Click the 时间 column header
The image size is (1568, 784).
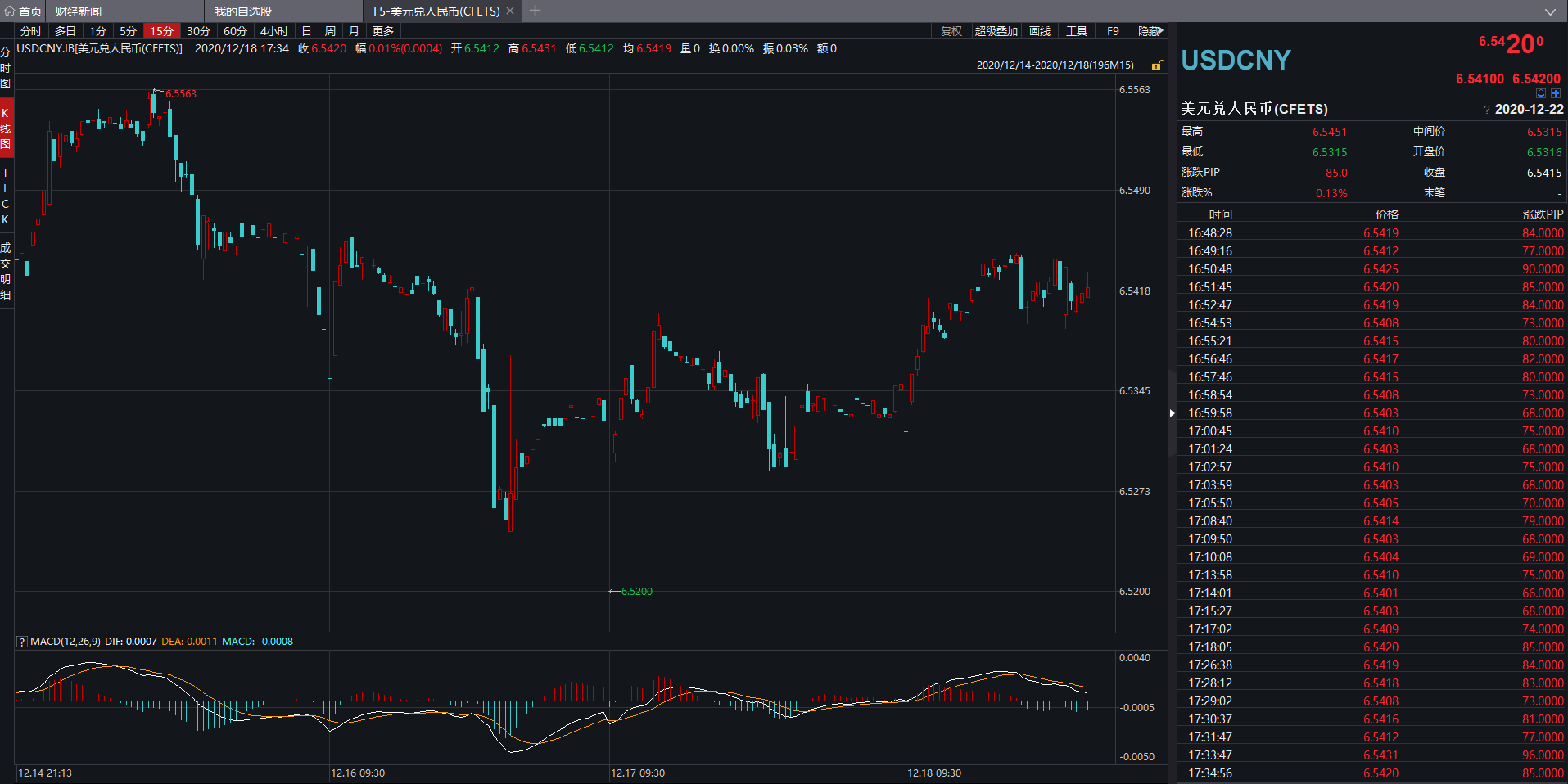(1221, 214)
